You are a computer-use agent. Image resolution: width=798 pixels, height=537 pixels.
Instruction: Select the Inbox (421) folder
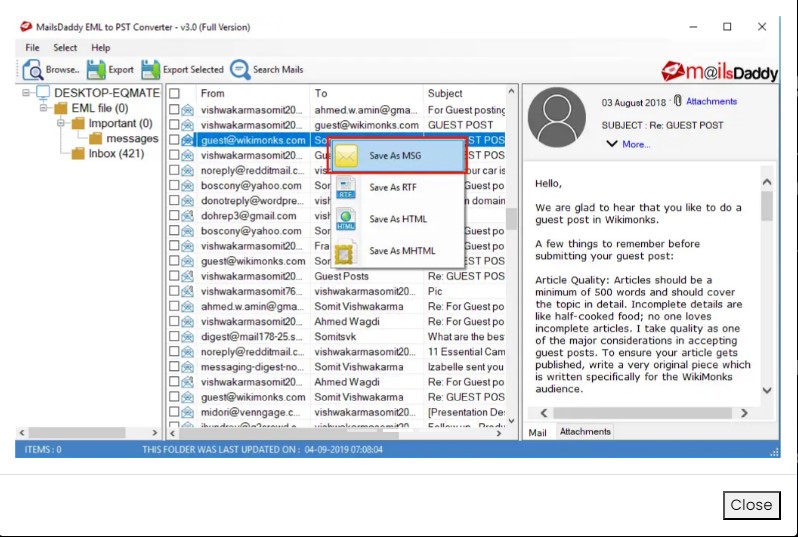[116, 153]
